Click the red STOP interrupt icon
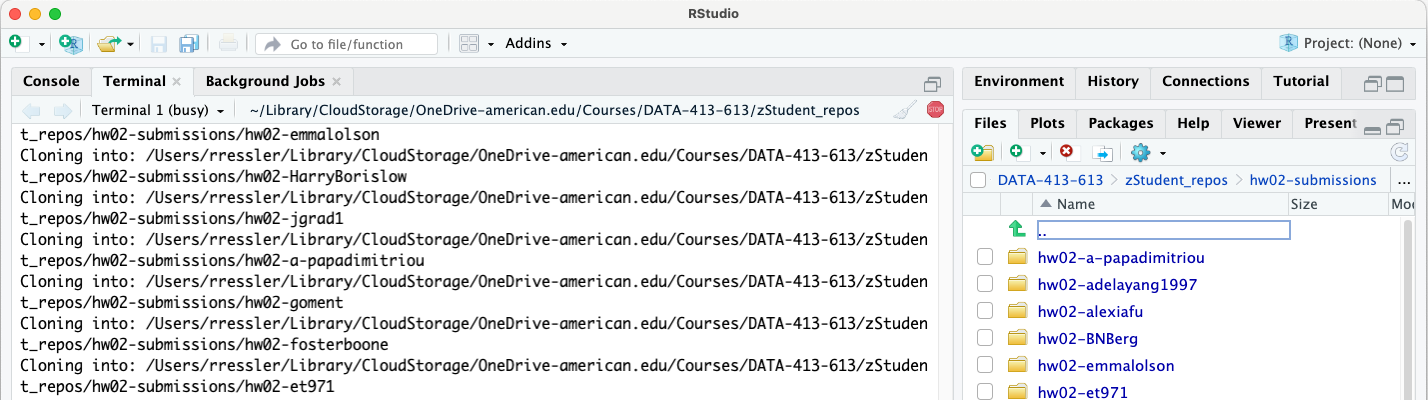1428x400 pixels. (x=935, y=110)
